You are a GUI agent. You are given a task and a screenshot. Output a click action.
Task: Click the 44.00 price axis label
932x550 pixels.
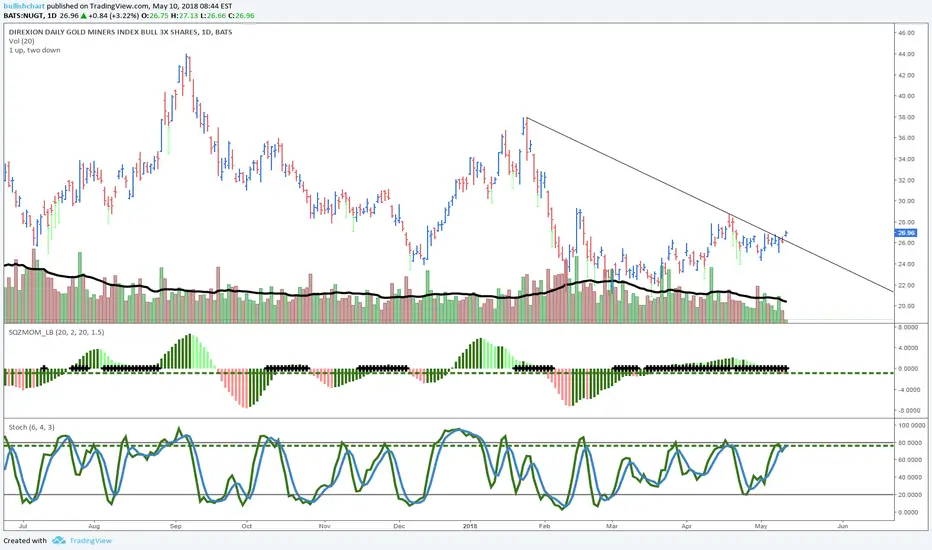(x=906, y=54)
